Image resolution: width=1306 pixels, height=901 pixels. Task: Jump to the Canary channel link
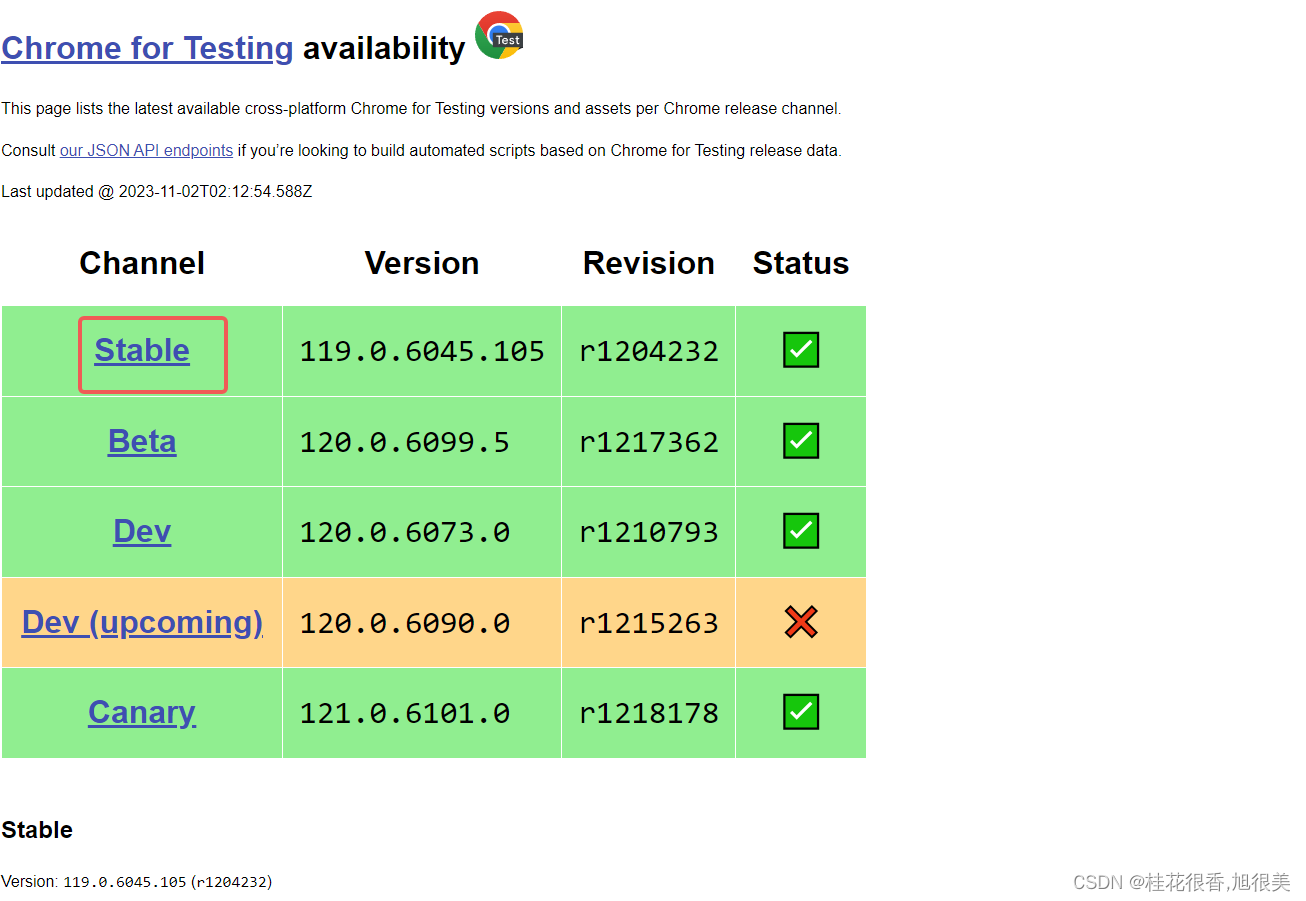pyautogui.click(x=142, y=712)
